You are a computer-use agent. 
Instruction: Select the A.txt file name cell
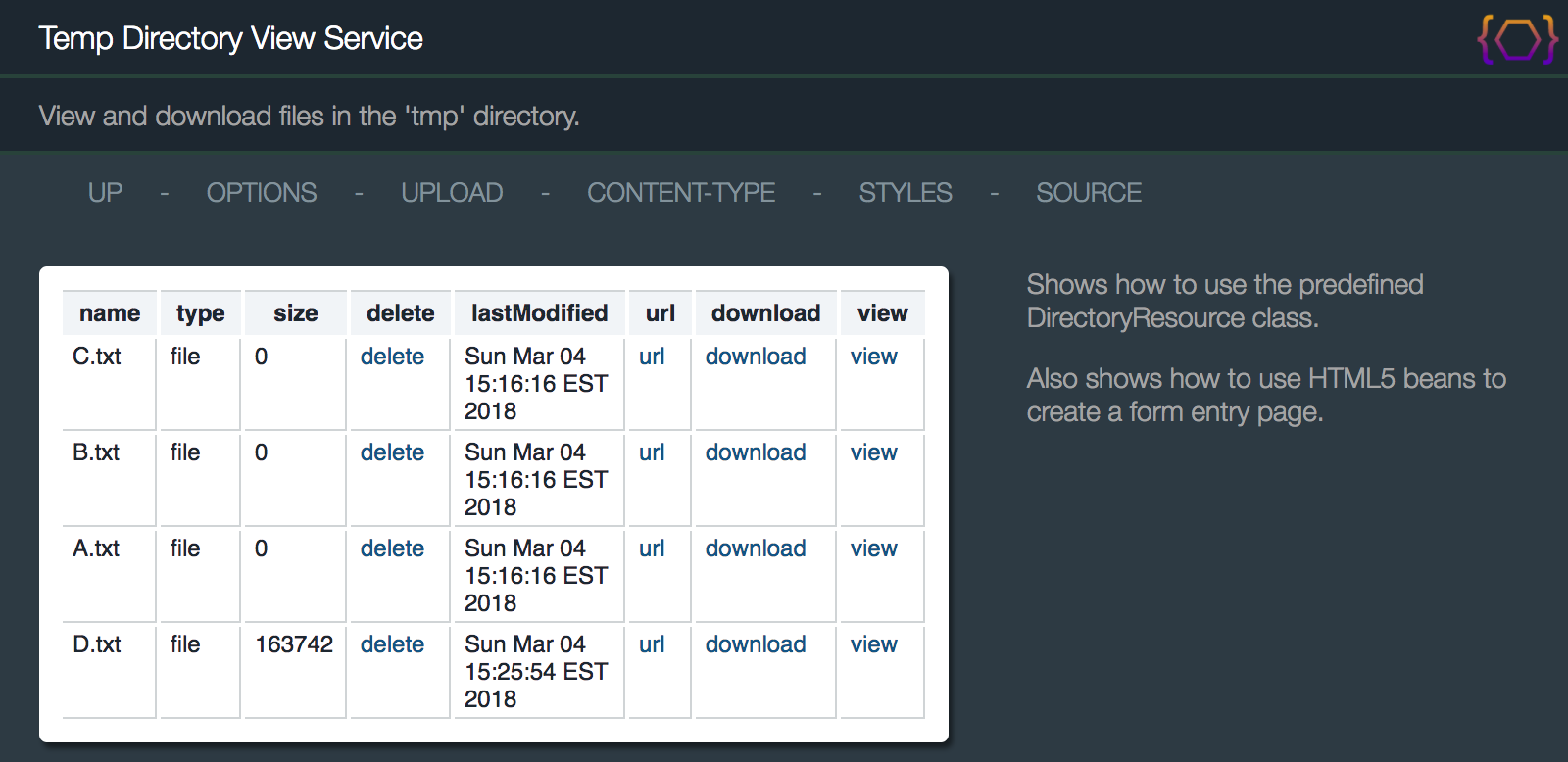tap(109, 575)
